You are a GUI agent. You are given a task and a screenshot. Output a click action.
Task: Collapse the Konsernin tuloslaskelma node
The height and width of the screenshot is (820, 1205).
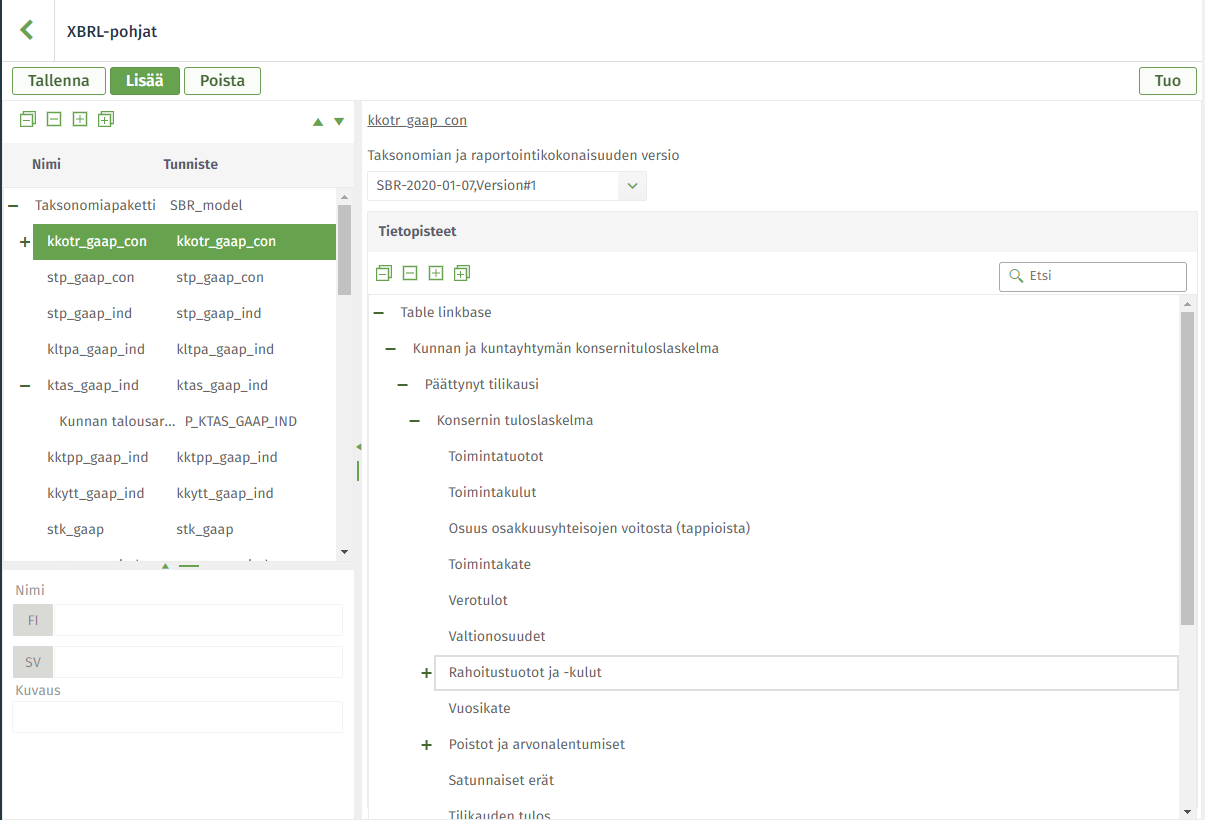click(415, 421)
